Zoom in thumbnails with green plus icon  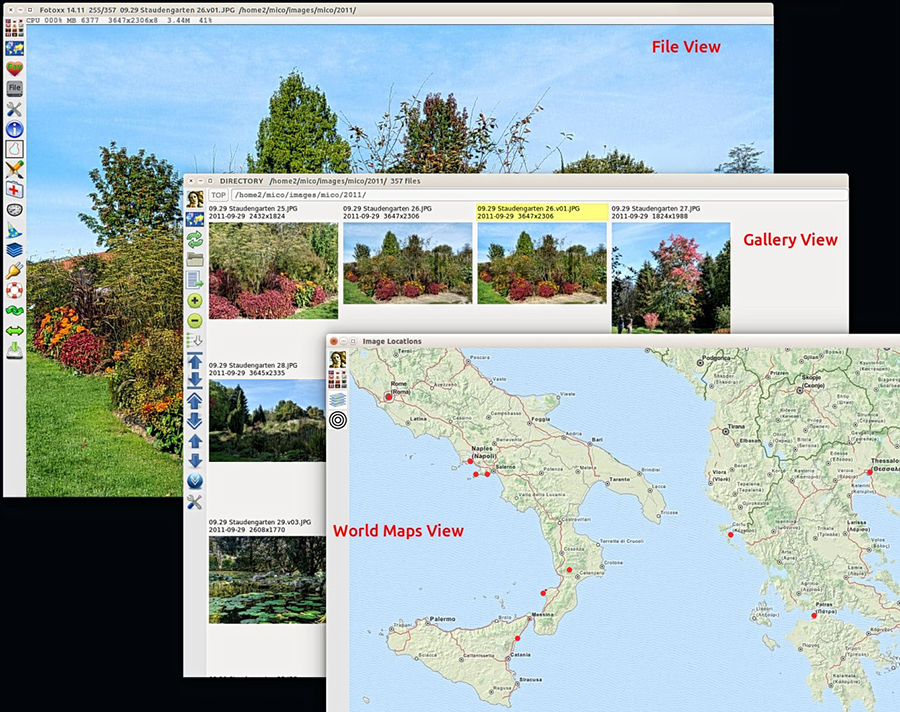point(195,300)
